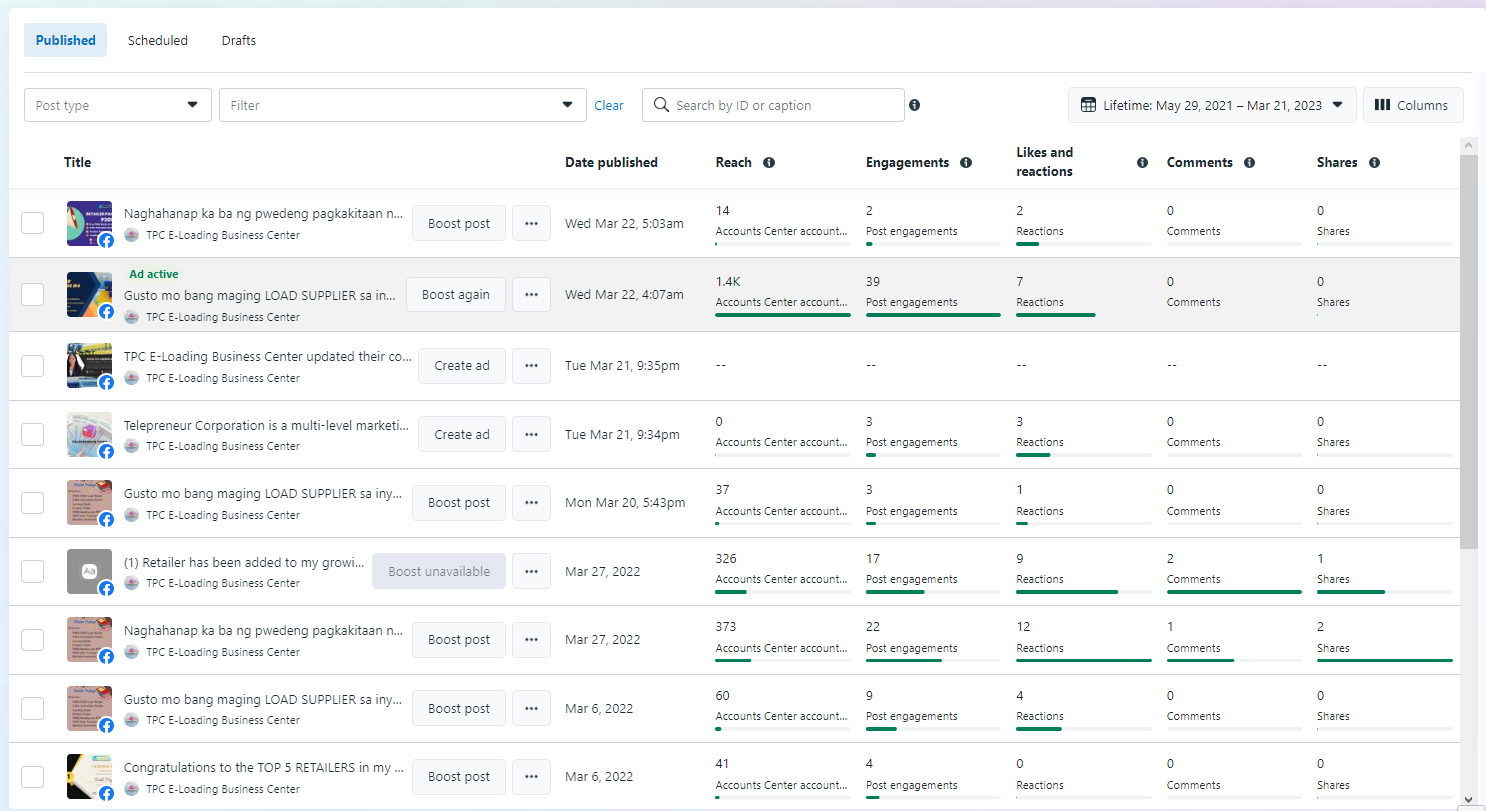Click the Boost again button
1486x811 pixels.
(456, 295)
